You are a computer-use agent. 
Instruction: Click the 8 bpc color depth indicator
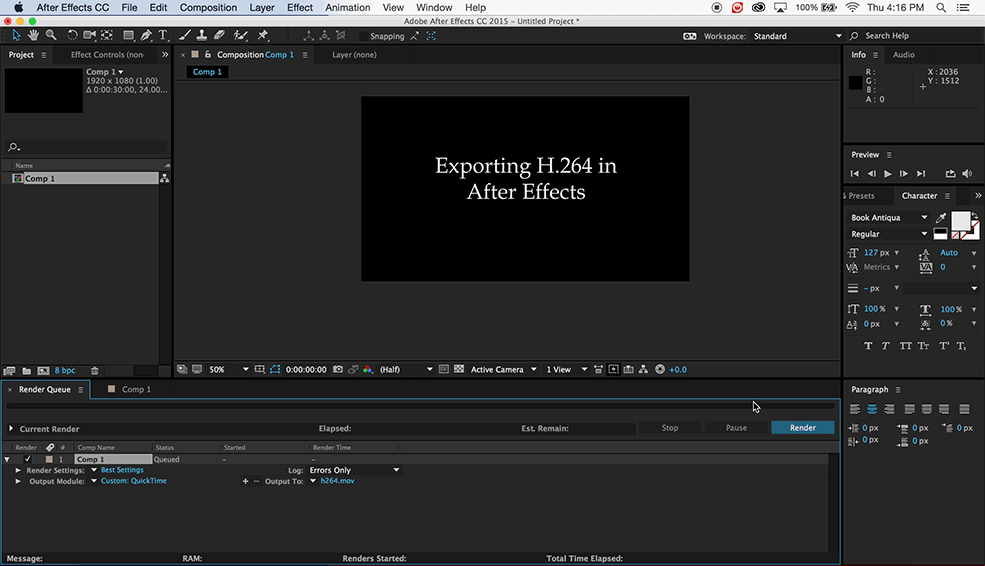65,371
